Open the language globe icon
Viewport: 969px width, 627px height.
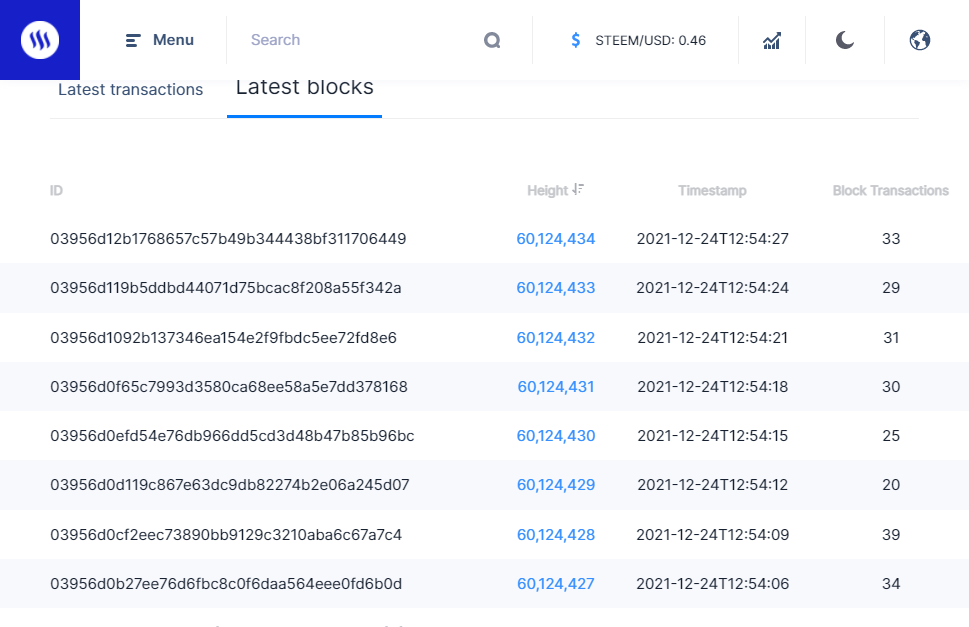tap(920, 40)
